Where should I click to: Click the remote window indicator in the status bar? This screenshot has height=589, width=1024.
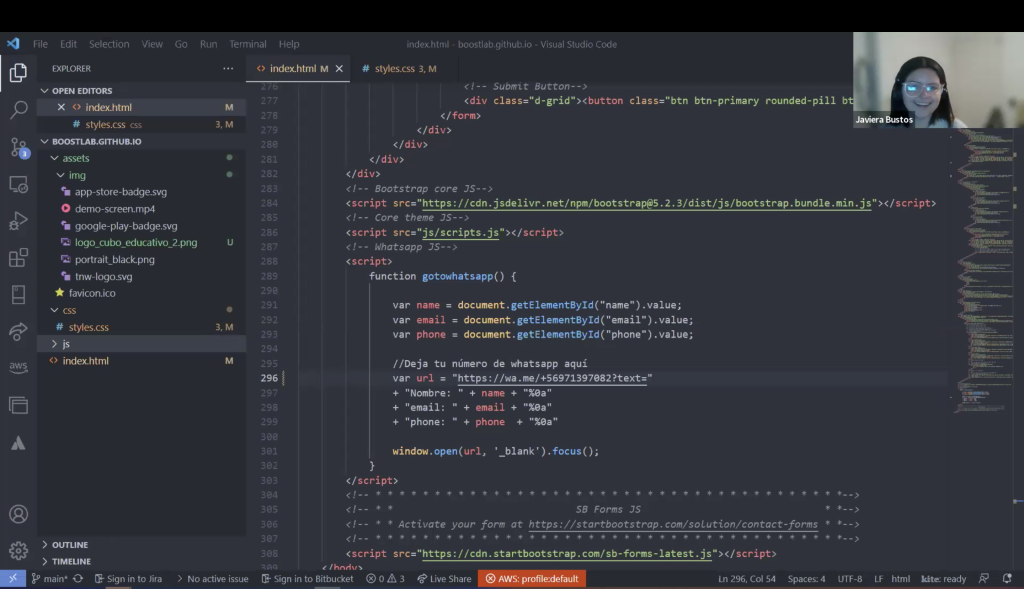click(12, 579)
